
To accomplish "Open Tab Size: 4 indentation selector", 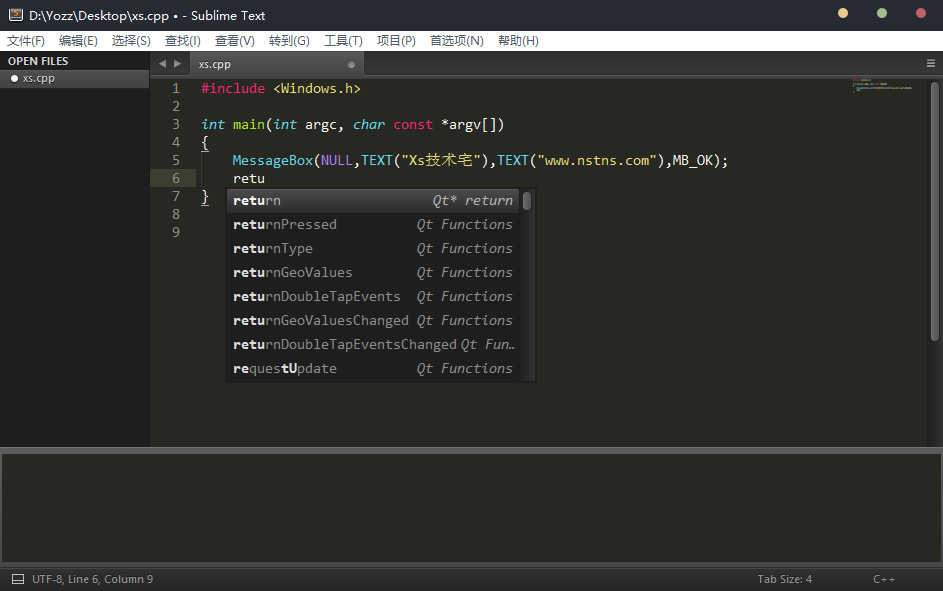I will (x=784, y=579).
